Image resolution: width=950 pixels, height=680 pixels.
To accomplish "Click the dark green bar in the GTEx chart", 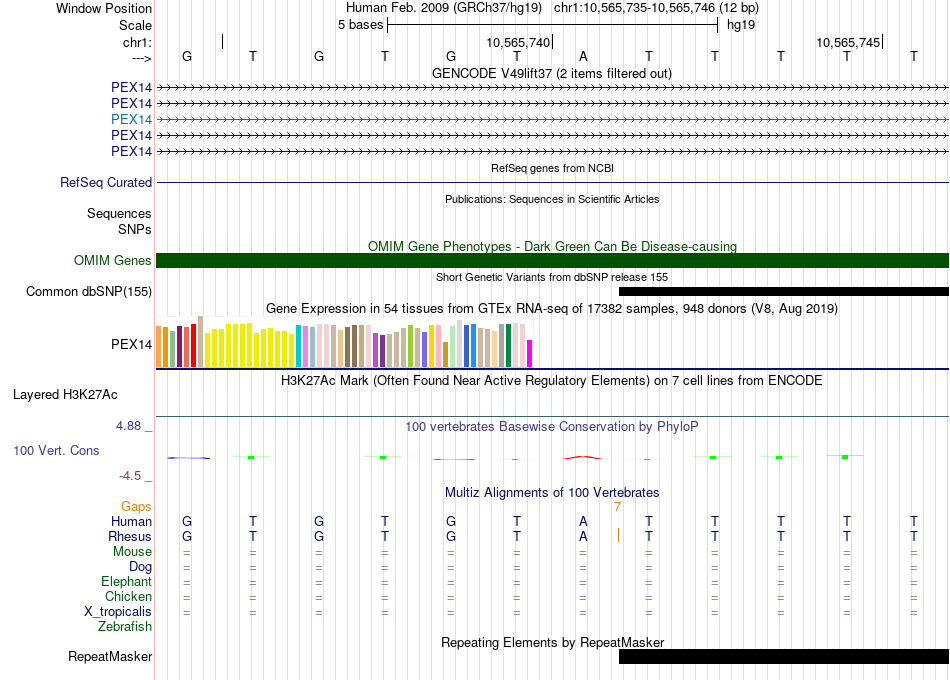I will click(508, 345).
